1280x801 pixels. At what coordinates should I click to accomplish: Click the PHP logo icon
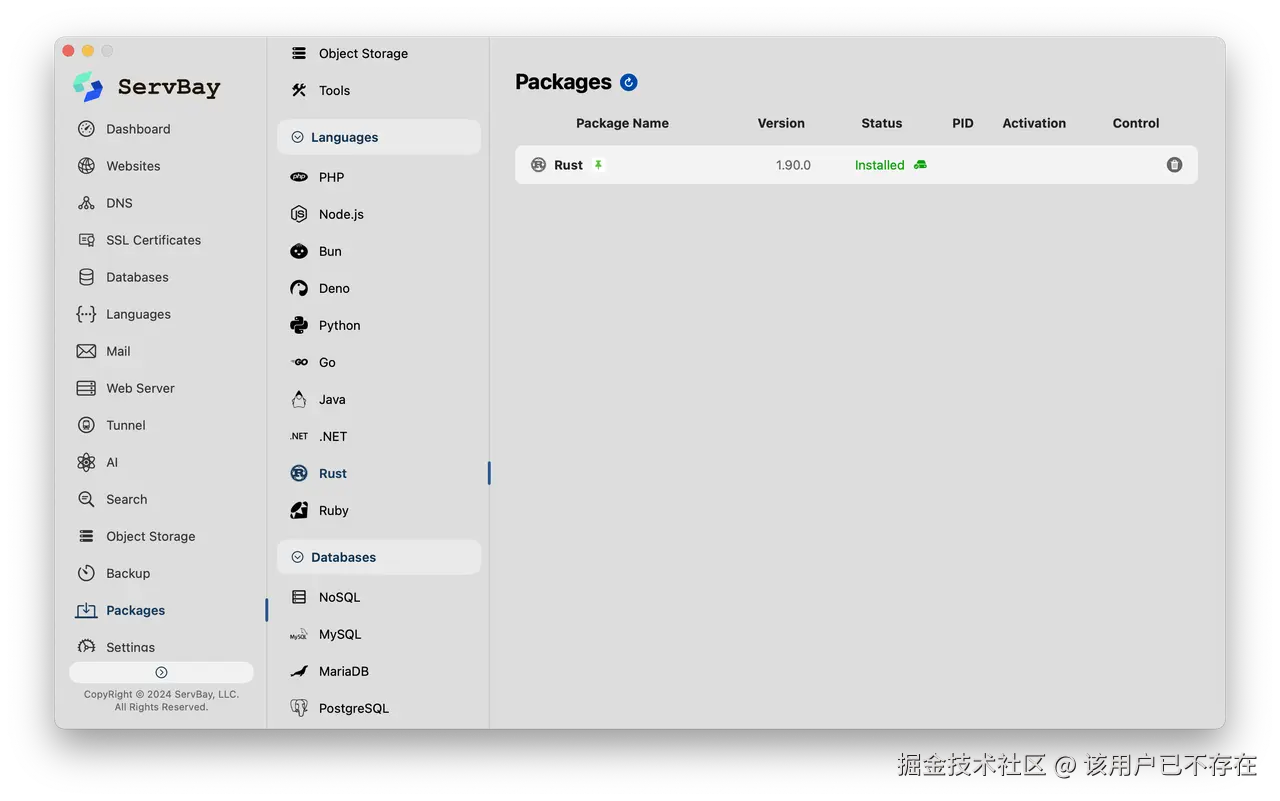[x=299, y=177]
